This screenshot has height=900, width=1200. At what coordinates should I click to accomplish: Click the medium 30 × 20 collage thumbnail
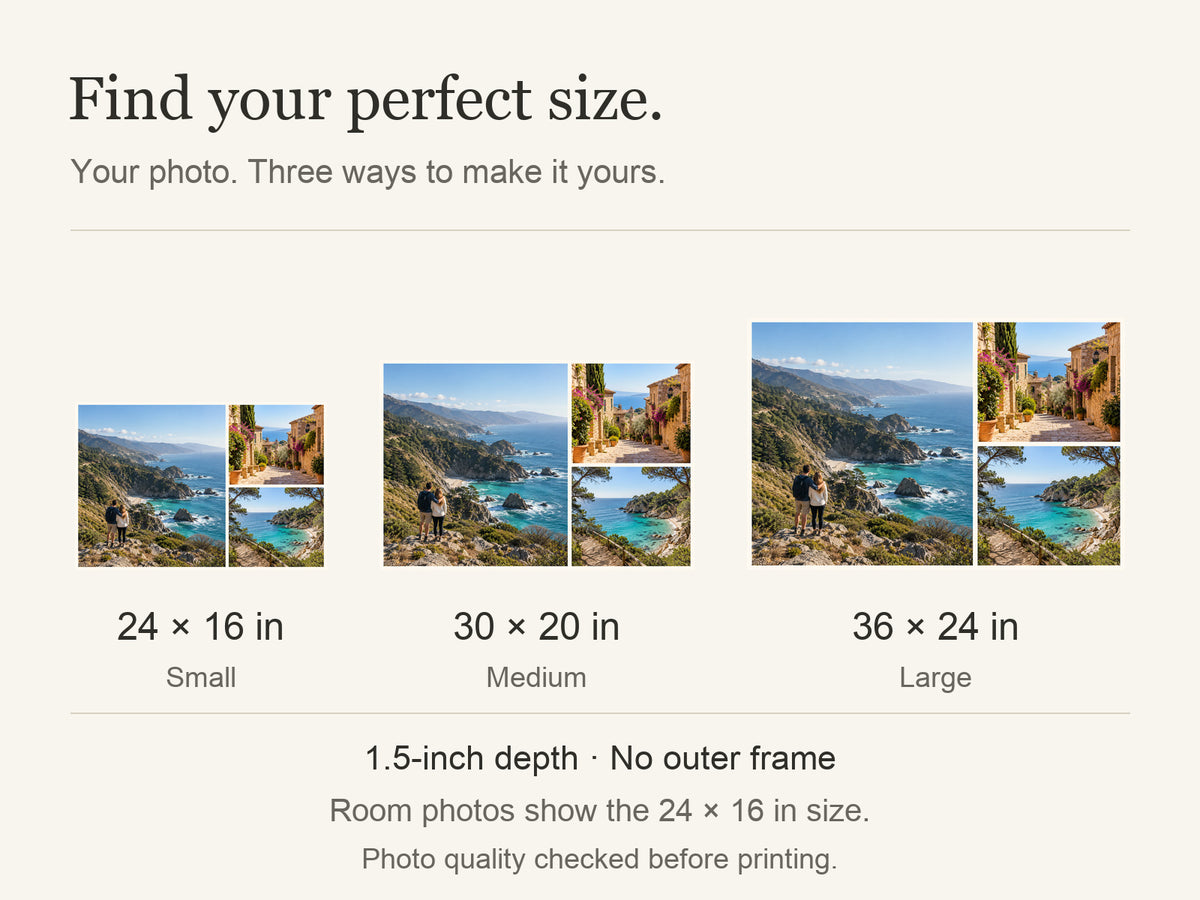tap(537, 465)
